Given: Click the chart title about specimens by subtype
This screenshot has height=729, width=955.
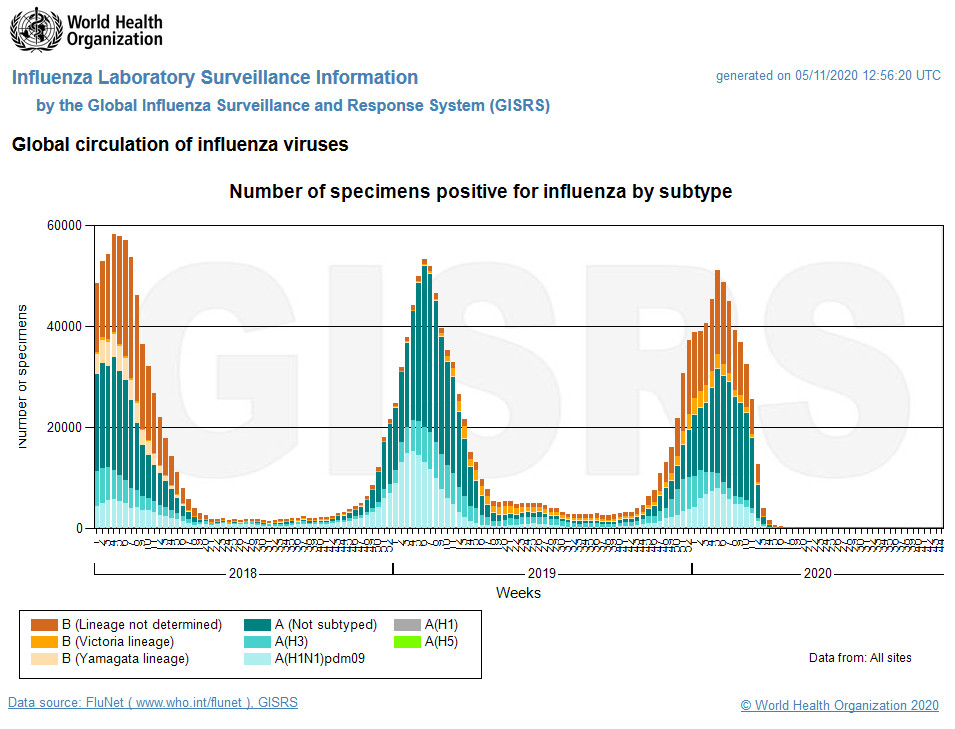Looking at the screenshot, I should click(480, 192).
